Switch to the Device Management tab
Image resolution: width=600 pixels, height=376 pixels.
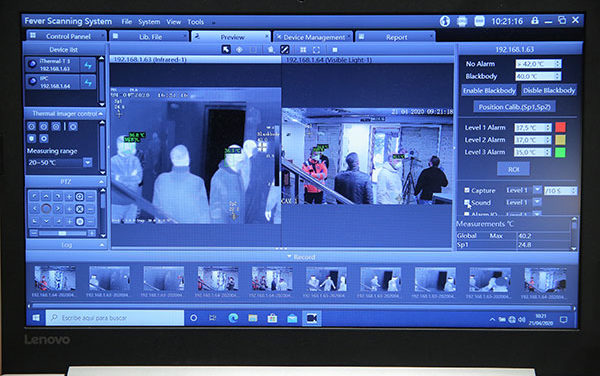coord(313,37)
